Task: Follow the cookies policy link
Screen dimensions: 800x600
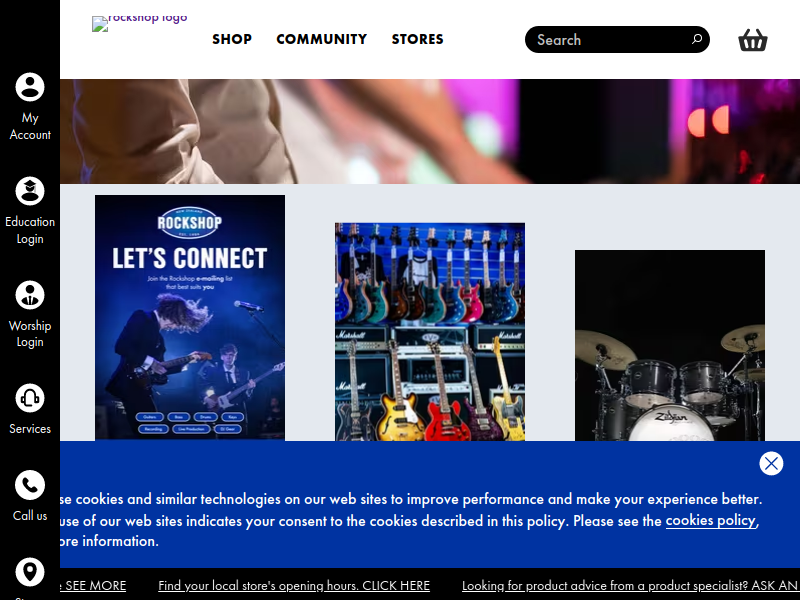Action: pyautogui.click(x=711, y=520)
